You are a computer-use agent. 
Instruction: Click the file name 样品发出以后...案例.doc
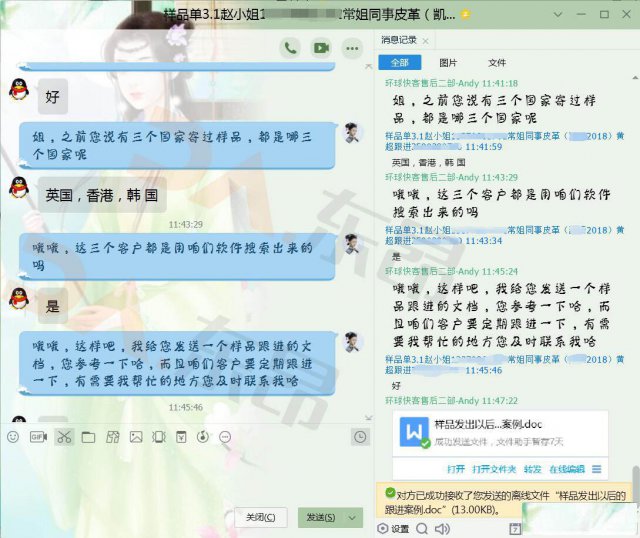point(488,424)
